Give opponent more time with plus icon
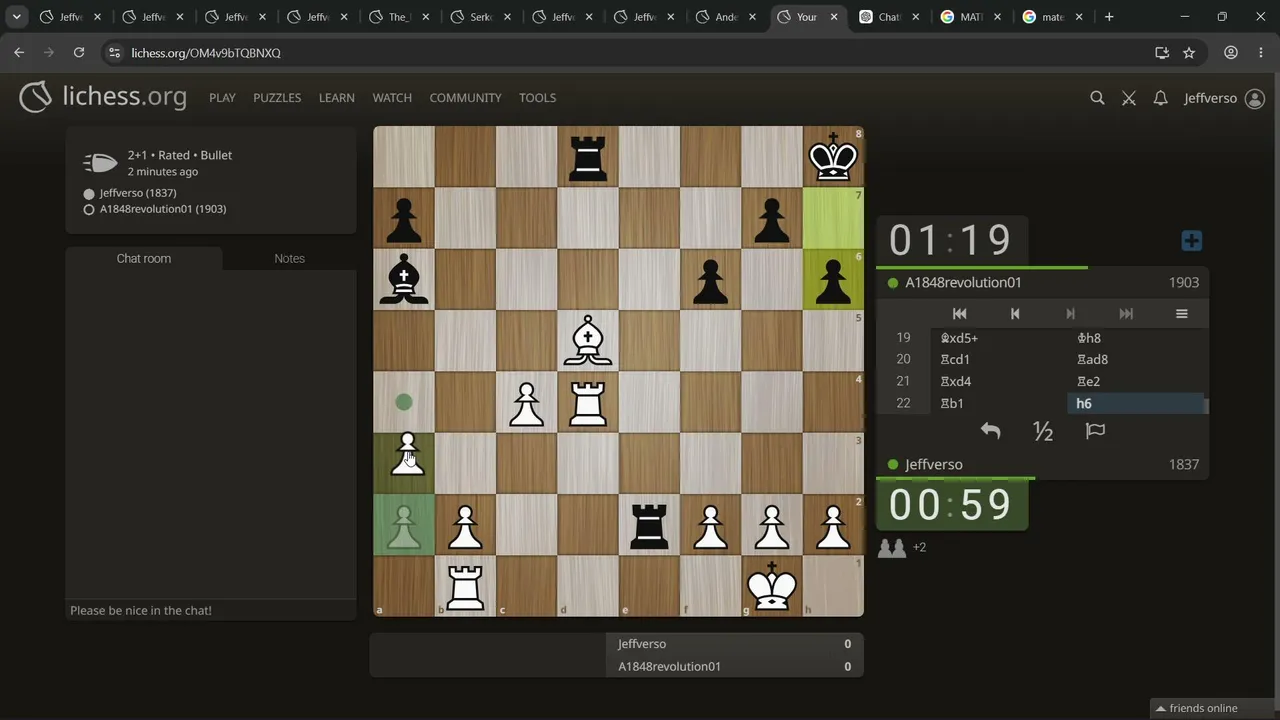This screenshot has height=720, width=1280. (1191, 241)
